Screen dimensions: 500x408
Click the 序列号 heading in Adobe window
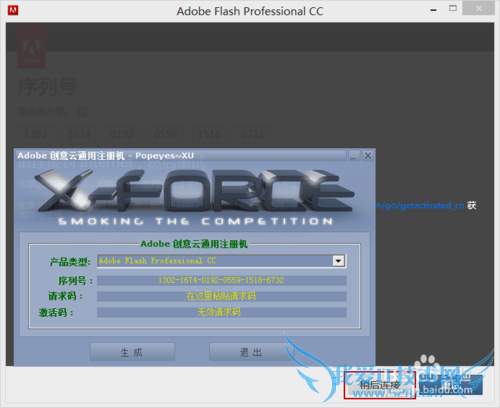pos(48,87)
